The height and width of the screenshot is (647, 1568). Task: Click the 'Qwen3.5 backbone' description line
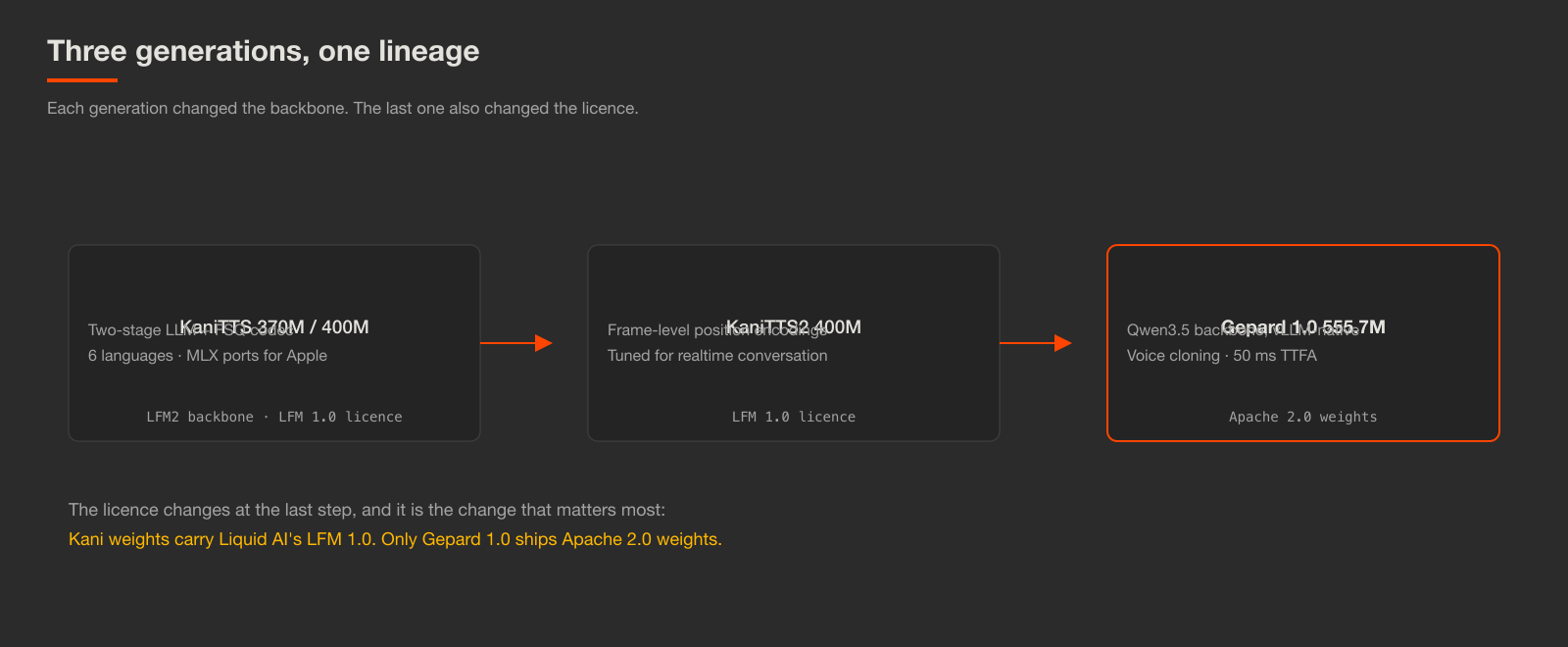click(x=1243, y=330)
